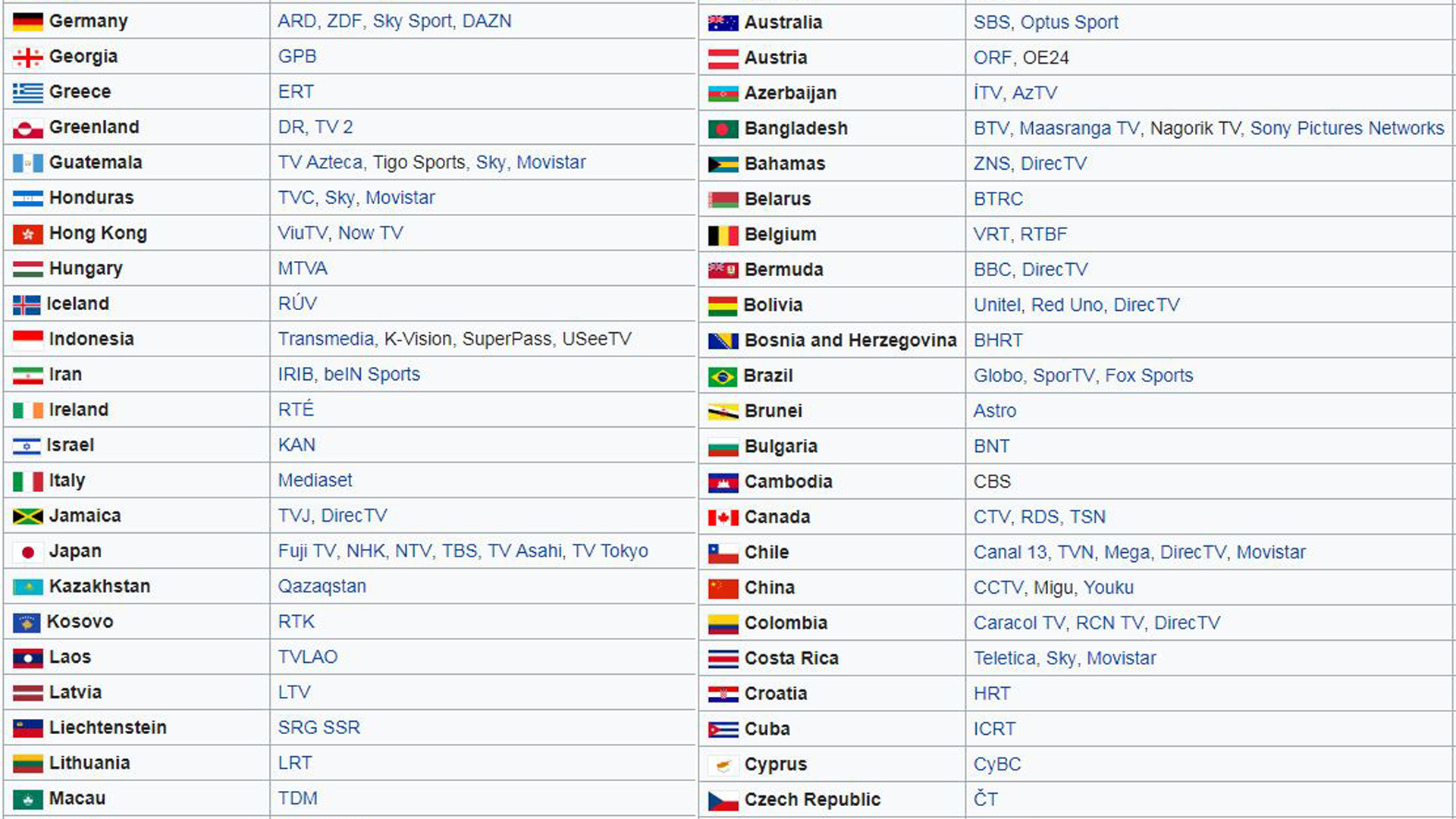The height and width of the screenshot is (819, 1456).
Task: Open the CCTV link for China
Action: pyautogui.click(x=998, y=588)
